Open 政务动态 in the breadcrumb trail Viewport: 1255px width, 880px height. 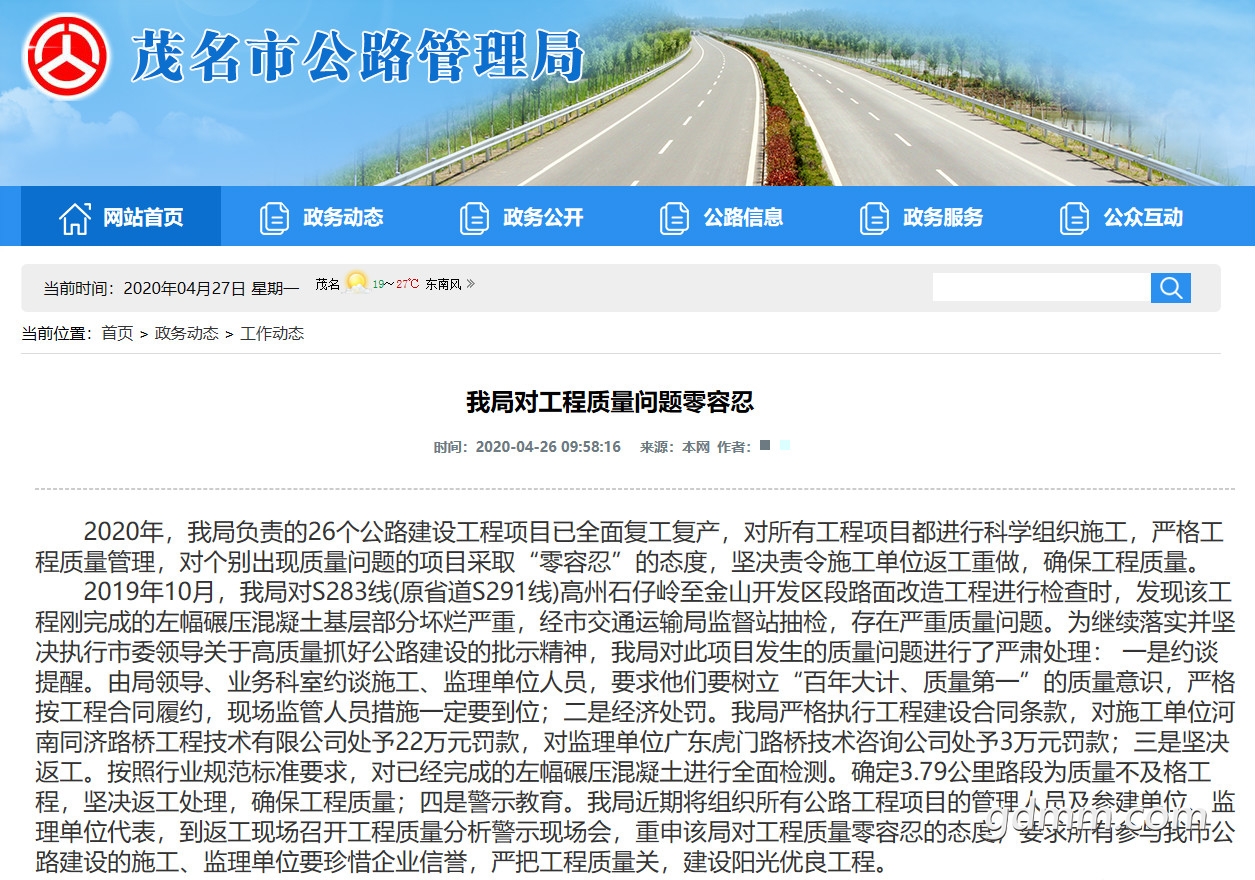pos(186,333)
